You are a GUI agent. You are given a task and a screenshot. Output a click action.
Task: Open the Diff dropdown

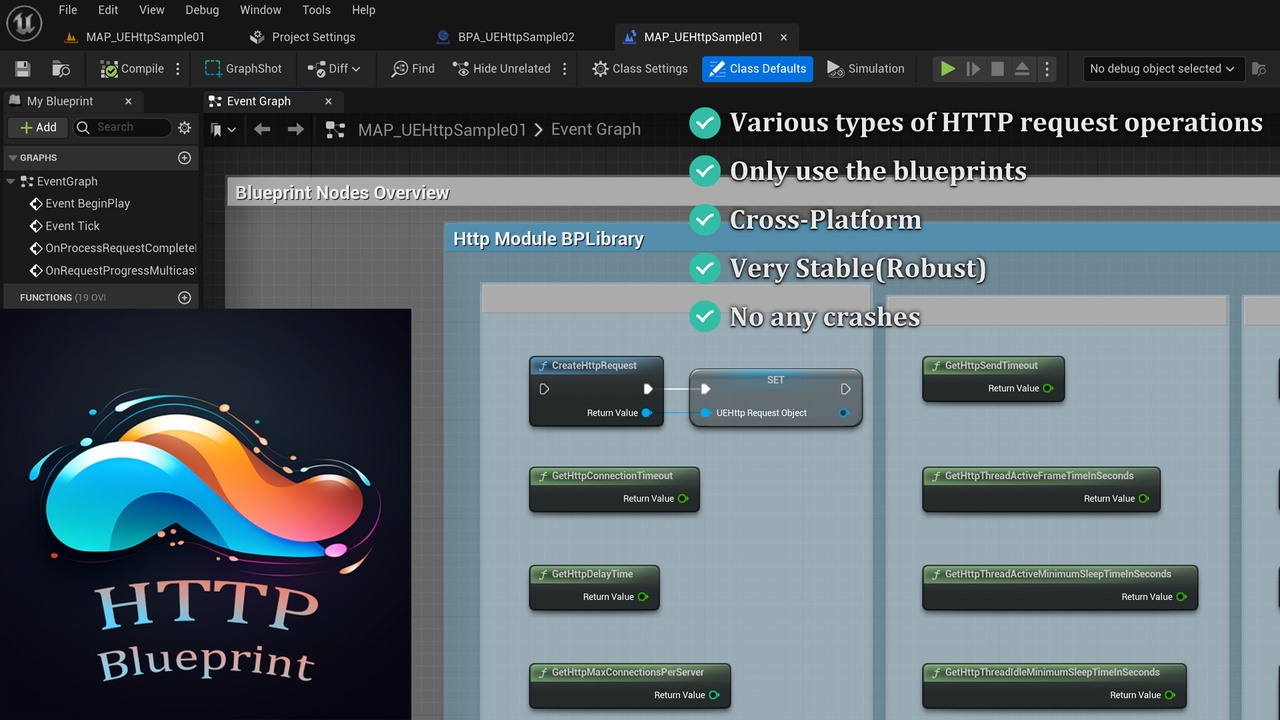pyautogui.click(x=334, y=69)
